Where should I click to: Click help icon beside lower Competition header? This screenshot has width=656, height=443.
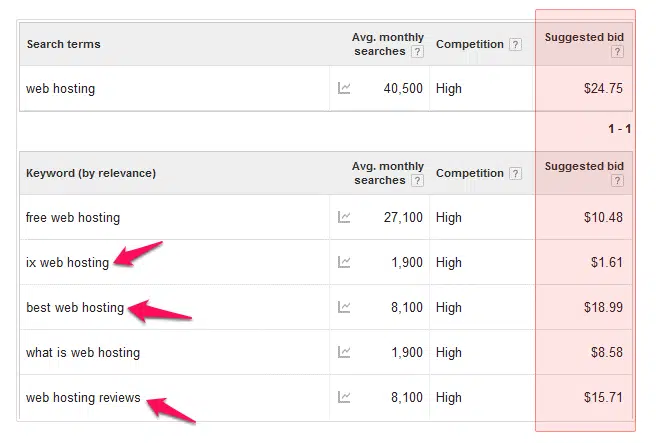coord(515,173)
